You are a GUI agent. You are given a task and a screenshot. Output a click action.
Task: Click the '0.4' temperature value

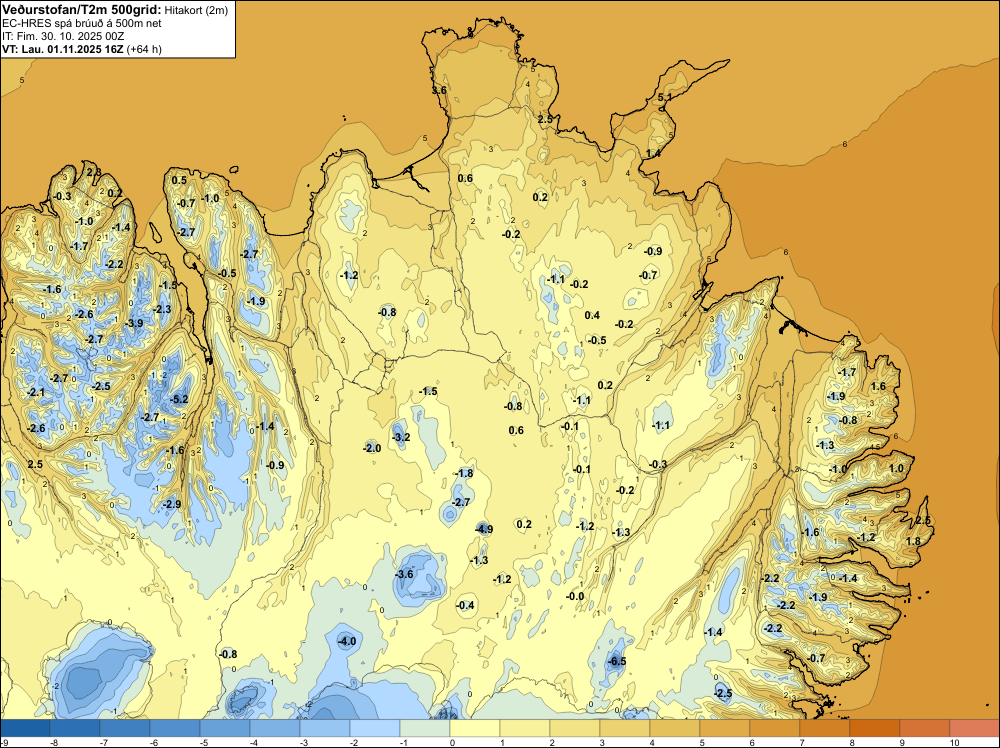pos(592,315)
